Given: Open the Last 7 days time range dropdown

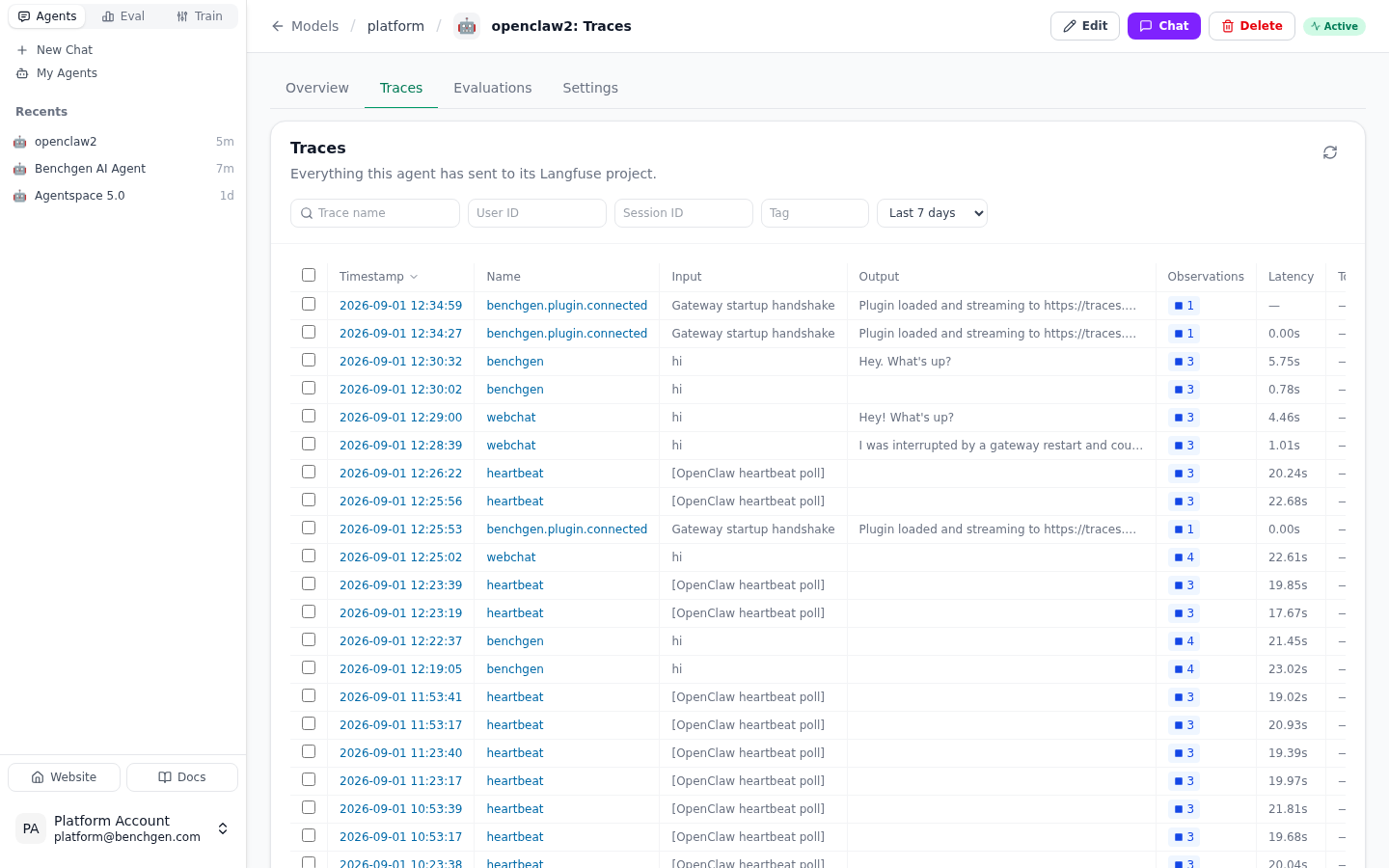Looking at the screenshot, I should (932, 213).
